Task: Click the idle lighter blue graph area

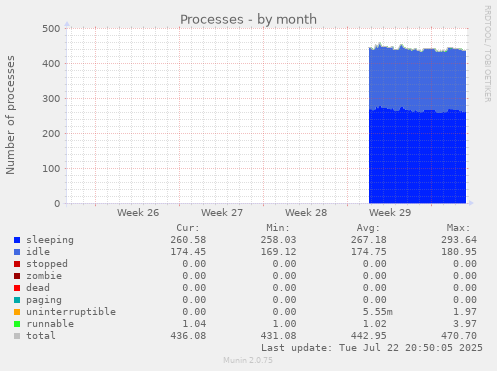Action: pyautogui.click(x=417, y=80)
